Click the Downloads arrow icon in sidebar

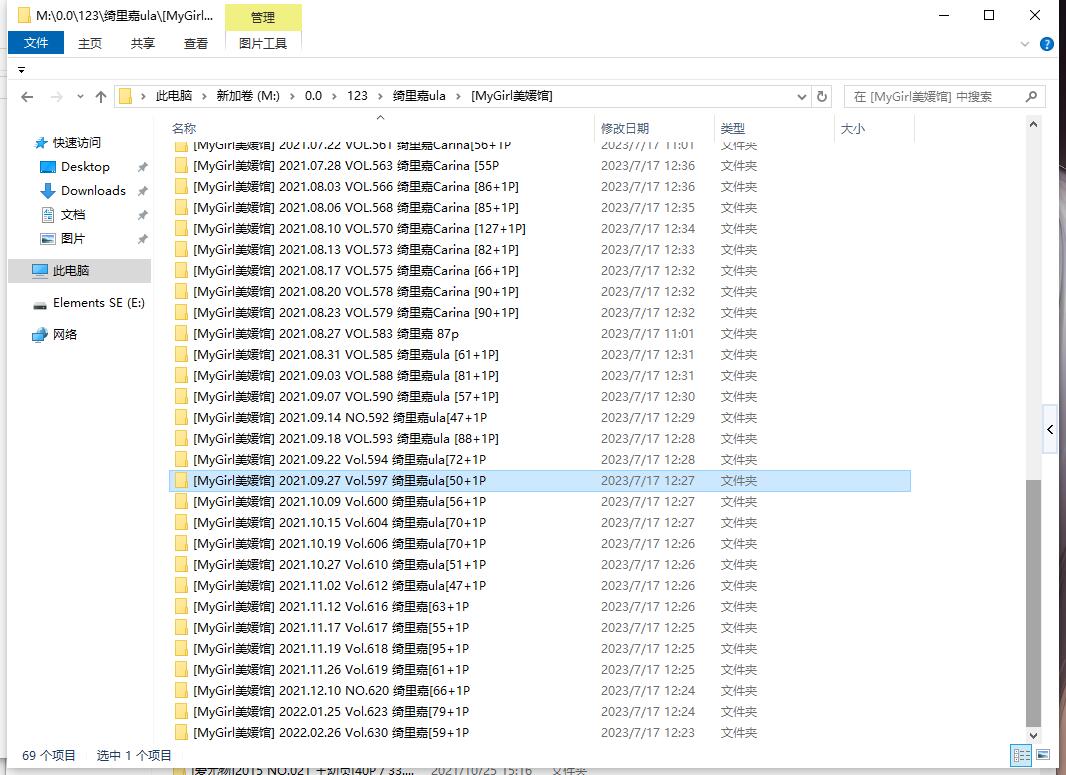[x=48, y=191]
